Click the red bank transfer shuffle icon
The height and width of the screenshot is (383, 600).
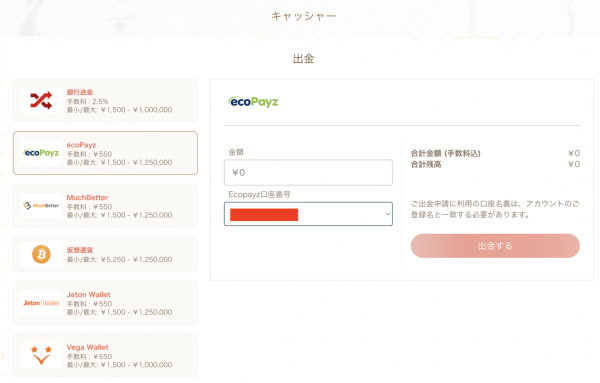(x=41, y=101)
